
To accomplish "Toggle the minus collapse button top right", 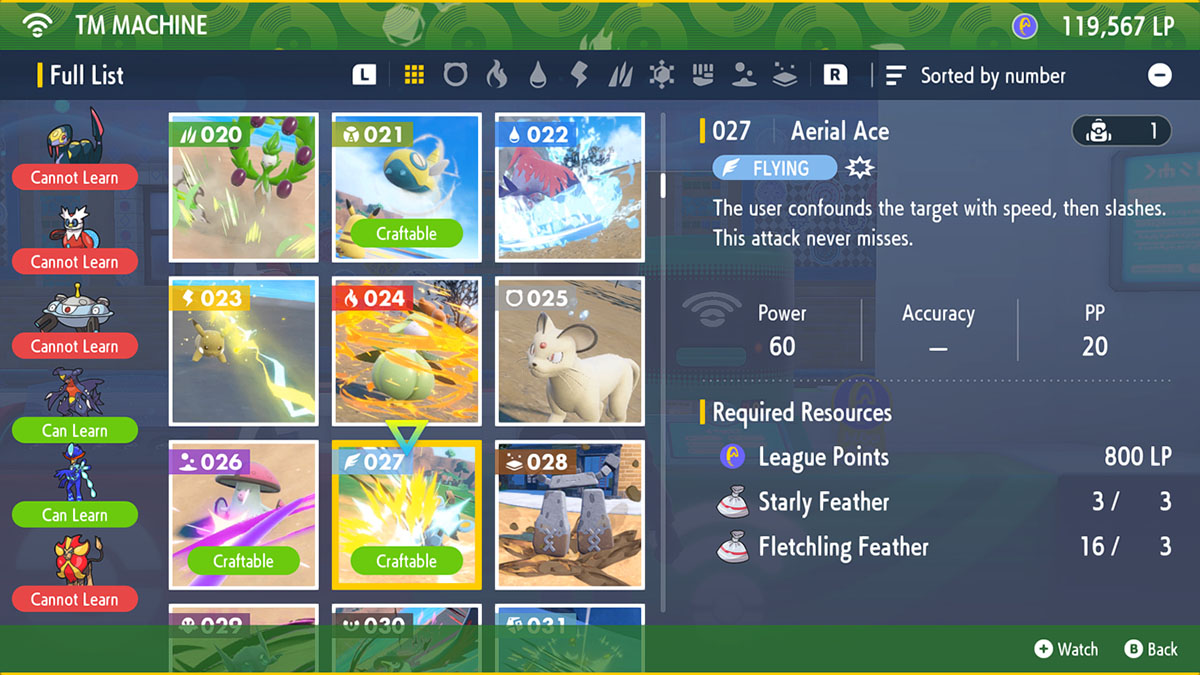I will point(1159,75).
